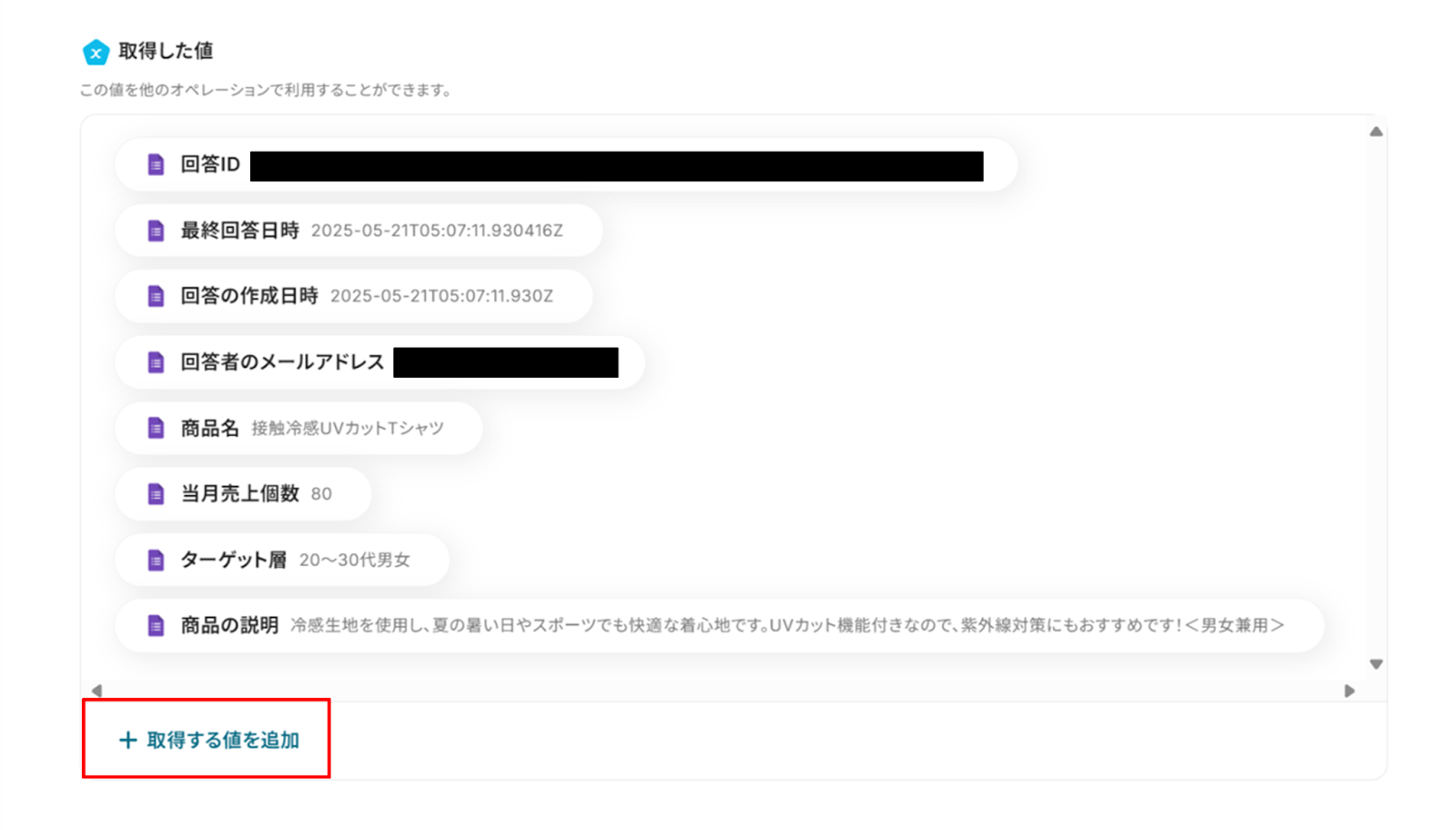1456x830 pixels.
Task: Click the vertical scrollbar down arrow
Action: tap(1376, 664)
